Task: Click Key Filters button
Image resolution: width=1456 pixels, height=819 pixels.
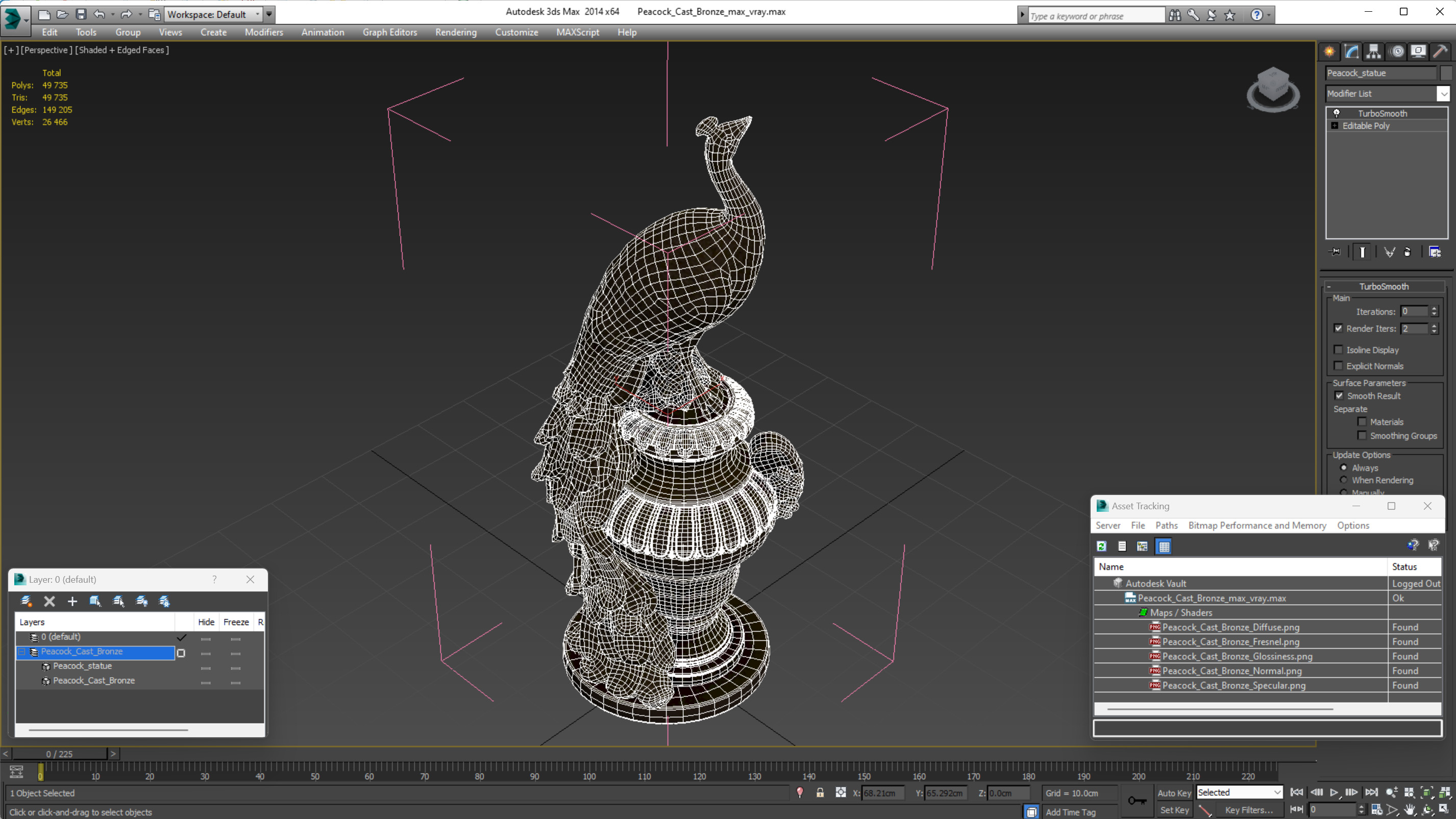Action: pos(1249,810)
